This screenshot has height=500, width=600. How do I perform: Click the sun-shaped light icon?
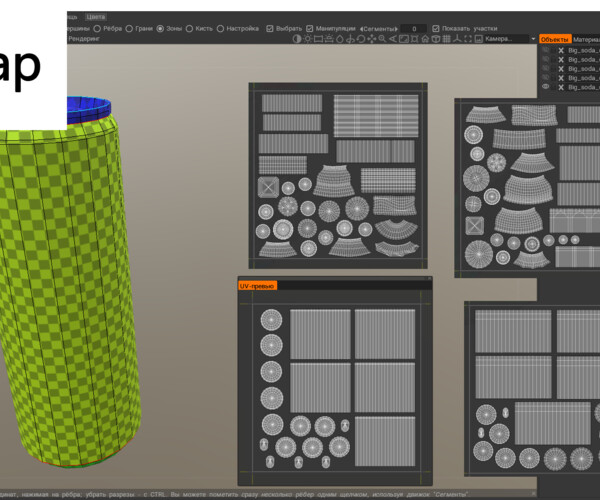point(307,39)
